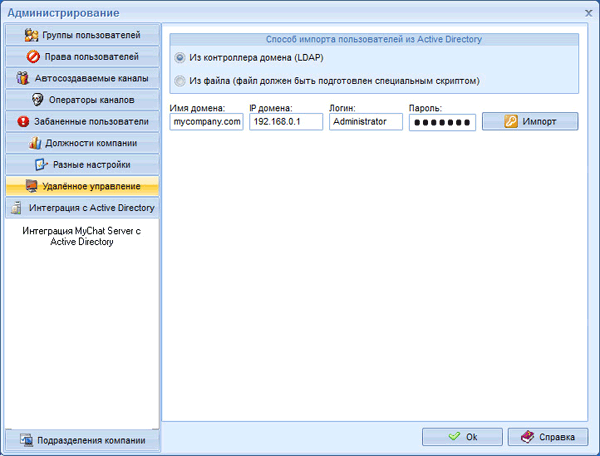The width and height of the screenshot is (600, 456).
Task: Close the Администрирование window
Action: 589,13
